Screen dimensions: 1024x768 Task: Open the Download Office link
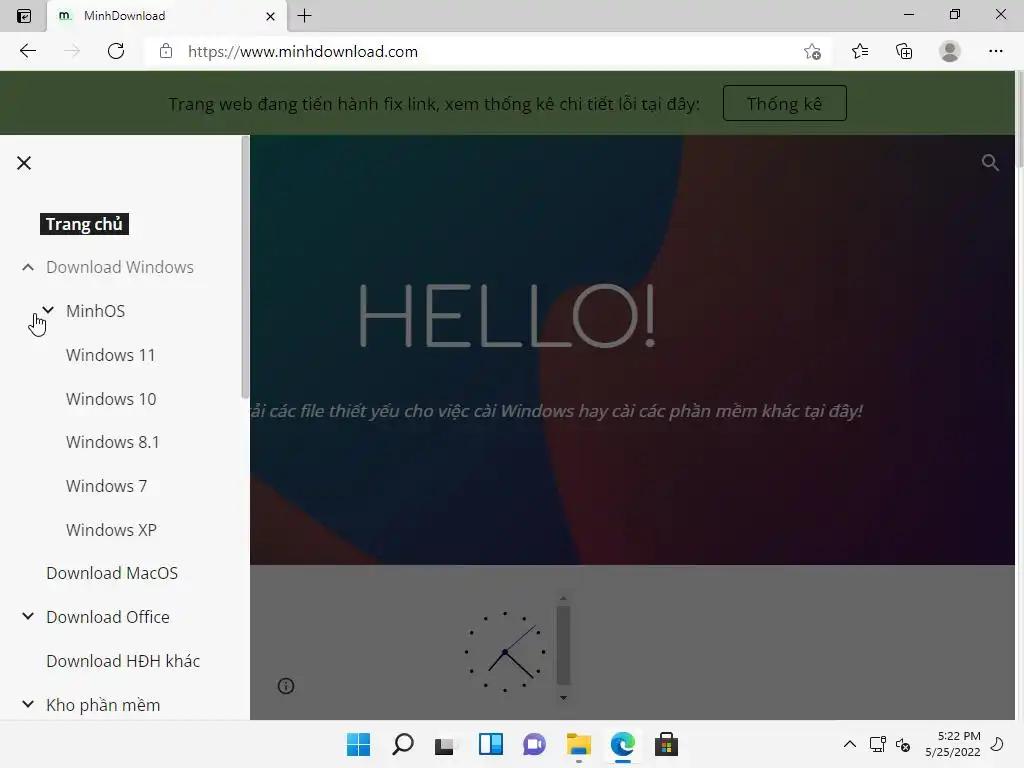click(x=108, y=617)
